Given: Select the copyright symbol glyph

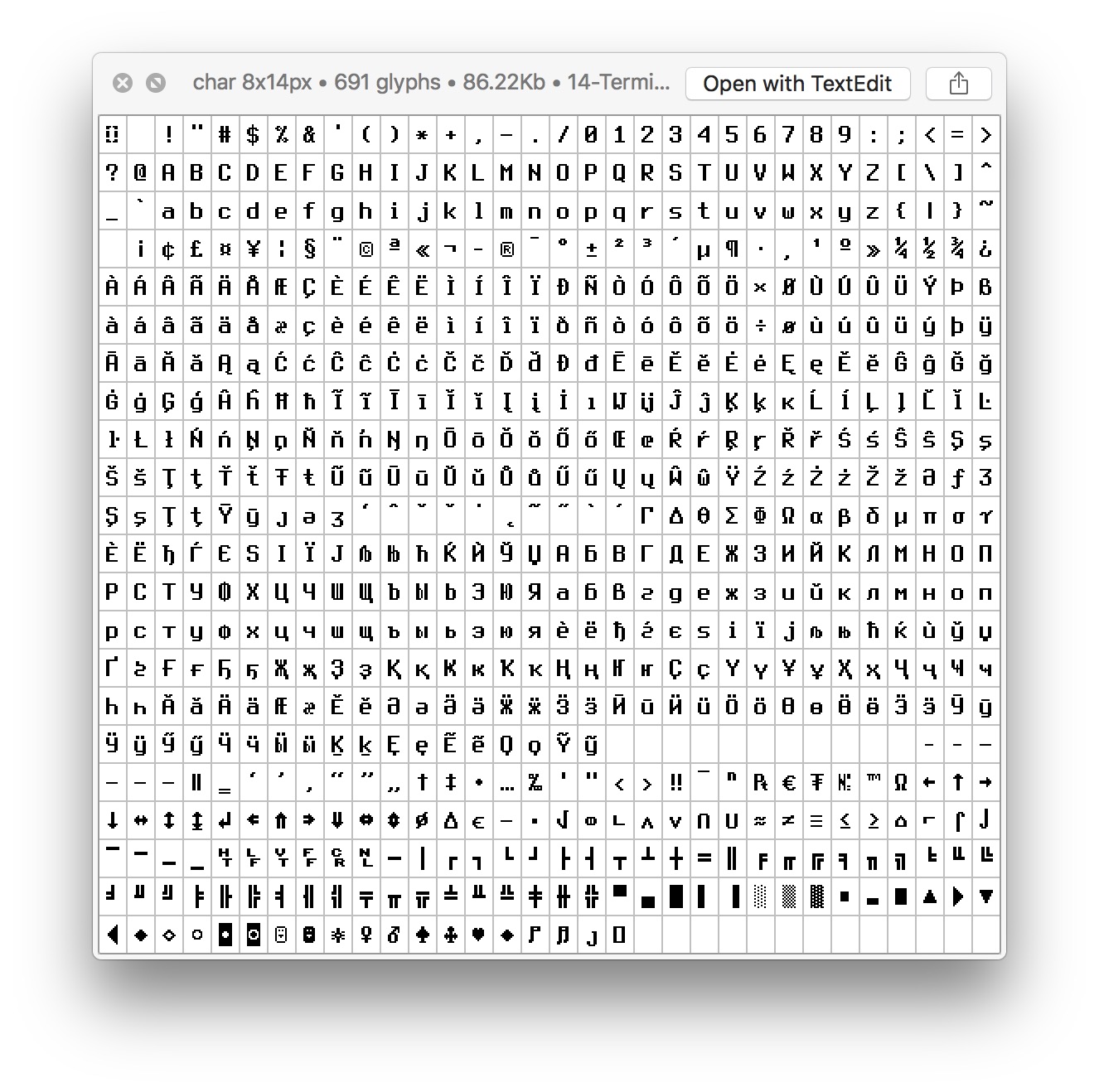Looking at the screenshot, I should (x=366, y=249).
